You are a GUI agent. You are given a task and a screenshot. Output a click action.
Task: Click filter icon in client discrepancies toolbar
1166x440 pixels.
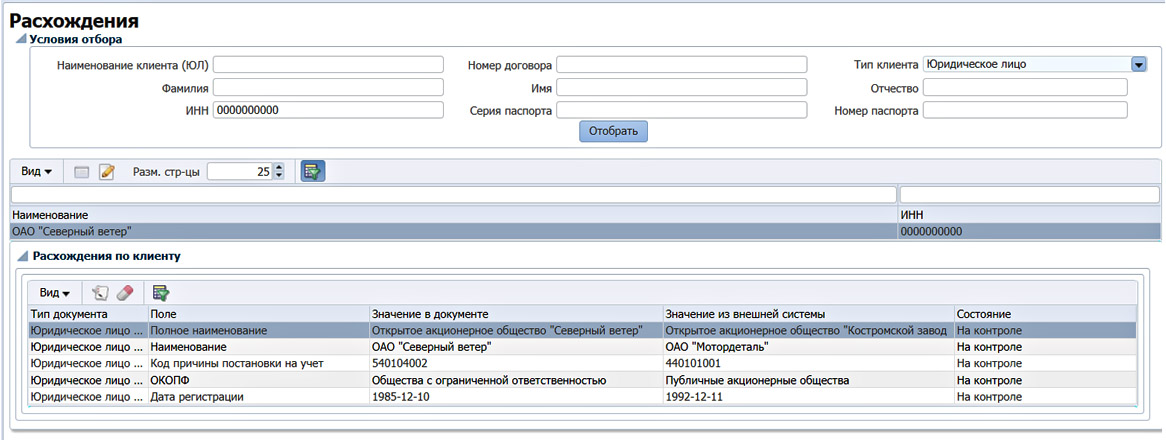160,293
